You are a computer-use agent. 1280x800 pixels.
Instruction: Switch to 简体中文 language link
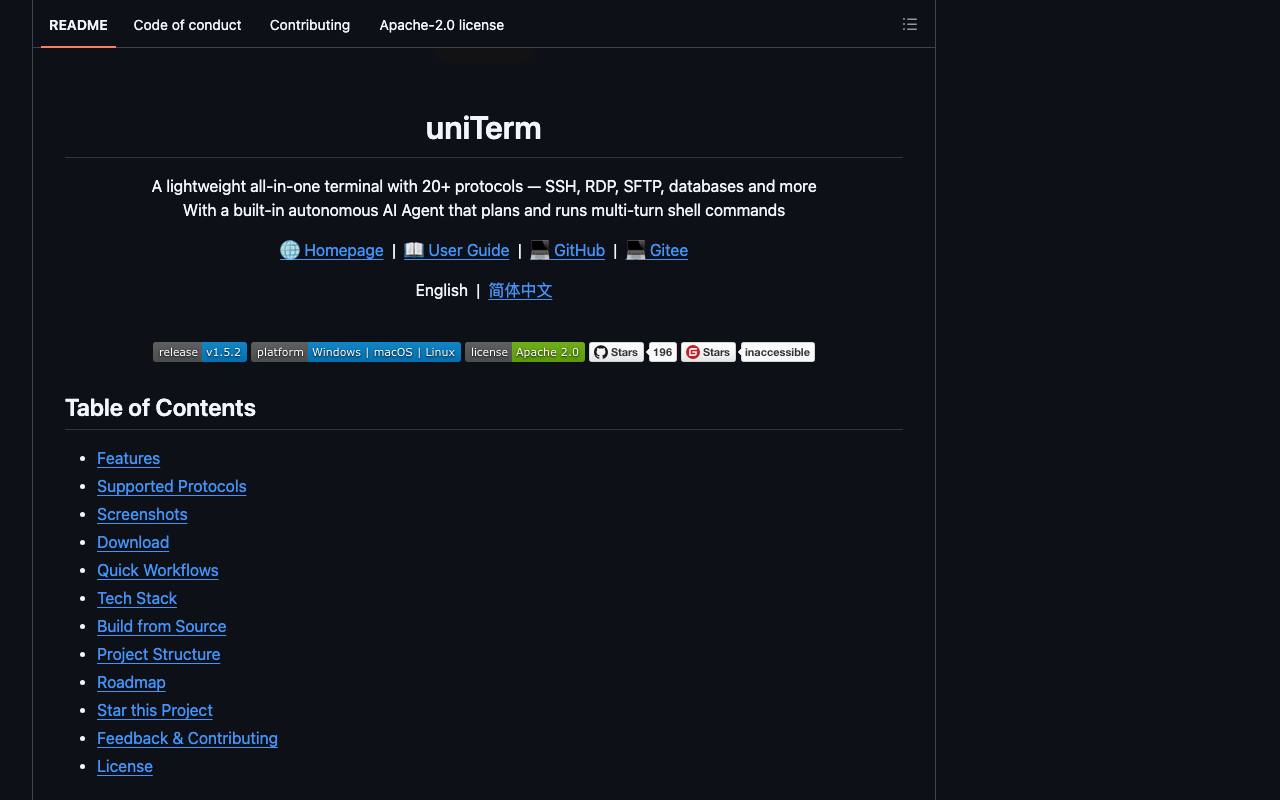(x=520, y=290)
